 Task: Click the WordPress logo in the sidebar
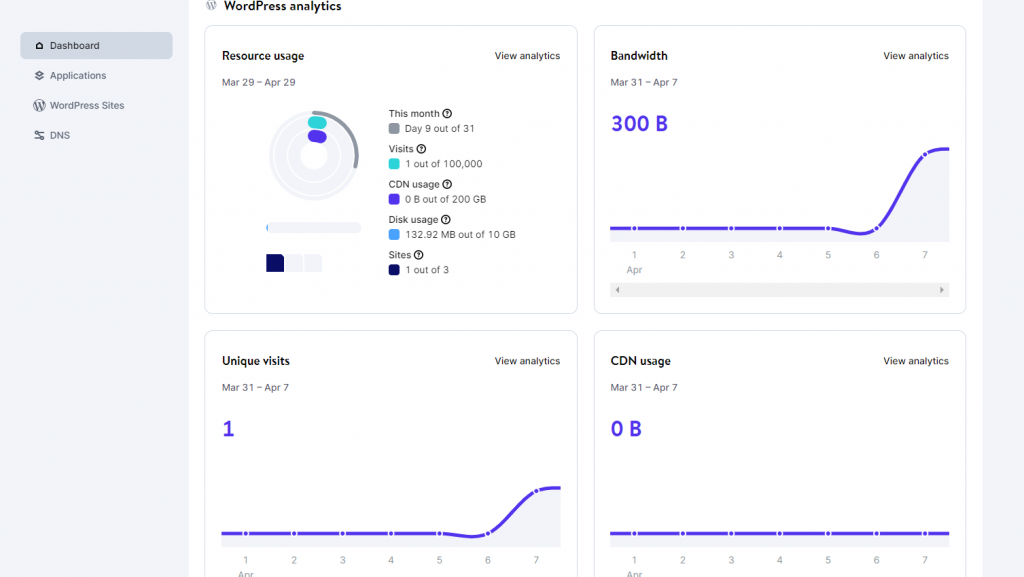point(39,105)
